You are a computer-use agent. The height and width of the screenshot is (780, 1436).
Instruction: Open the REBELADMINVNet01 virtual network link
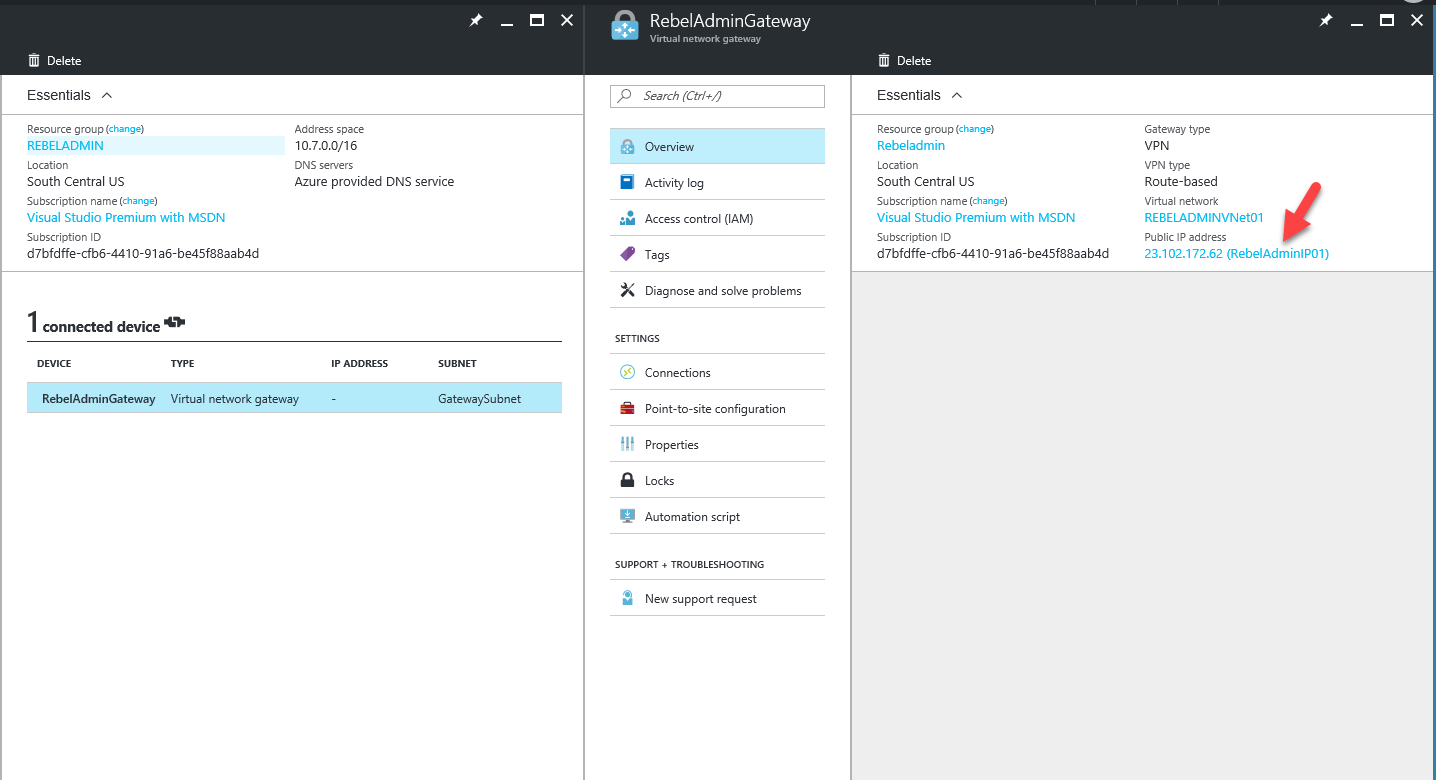(1204, 218)
